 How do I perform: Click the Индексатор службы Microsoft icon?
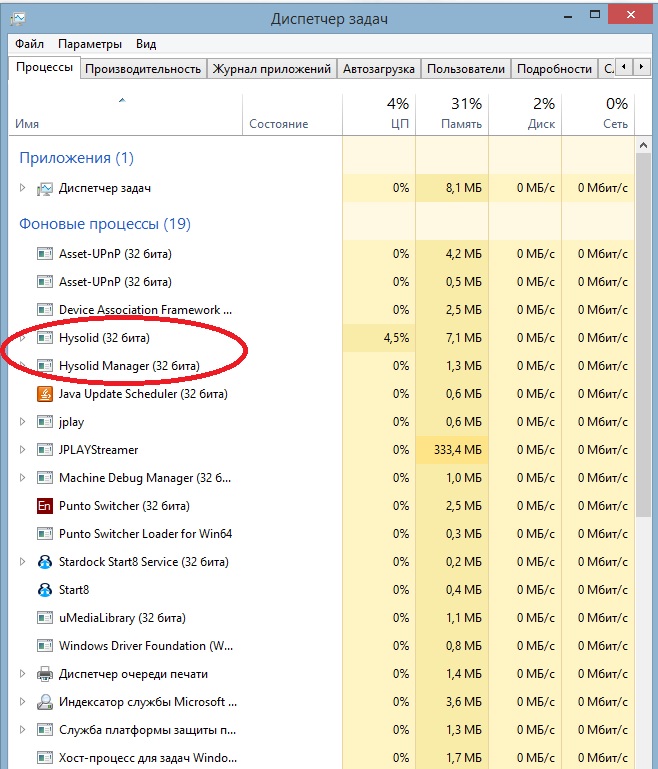click(45, 702)
